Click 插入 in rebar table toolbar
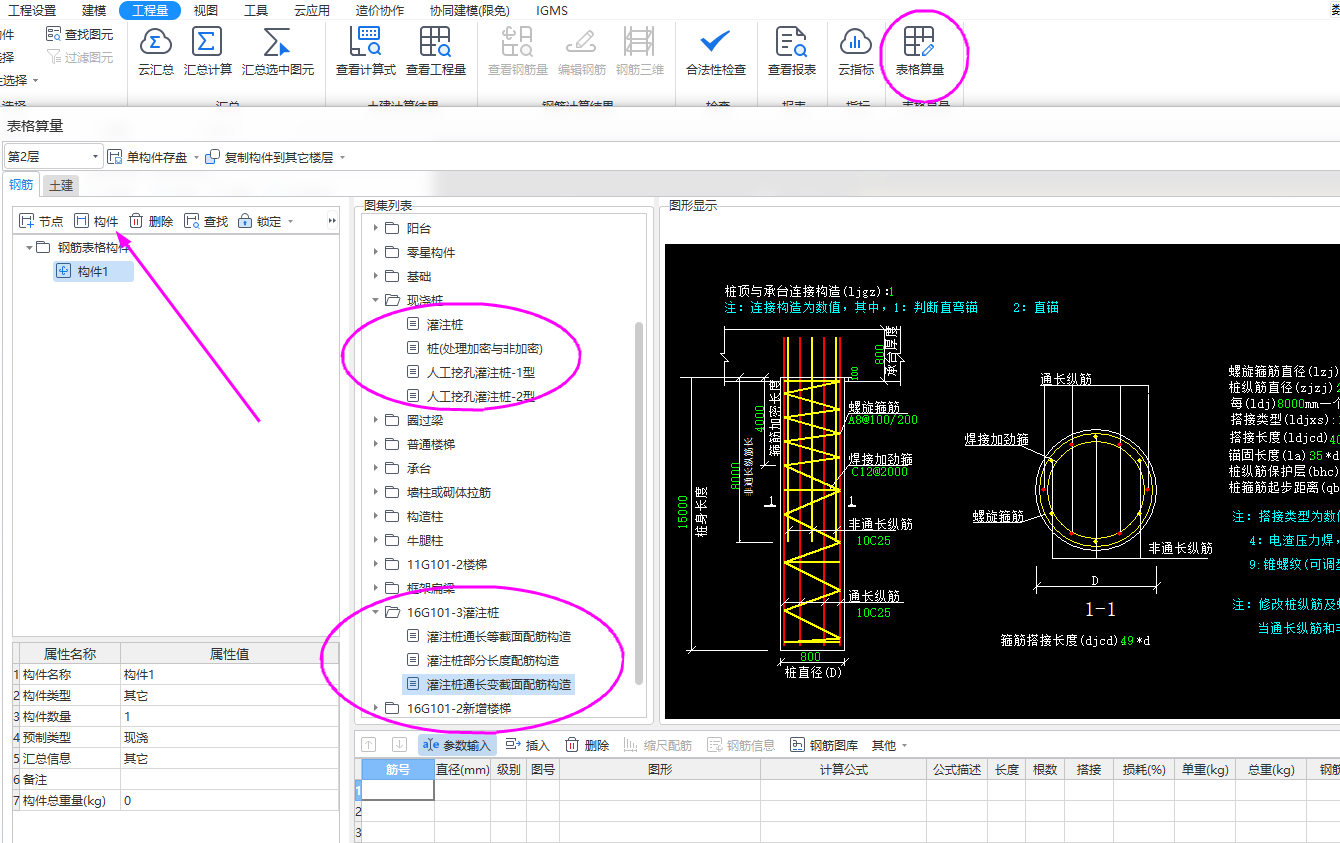 tap(528, 745)
